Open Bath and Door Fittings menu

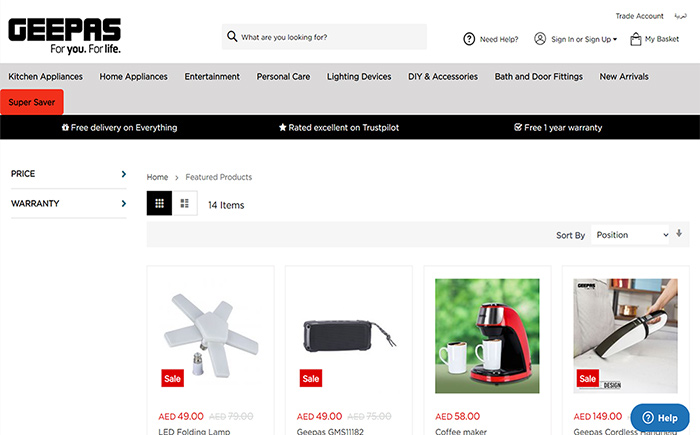coord(539,76)
